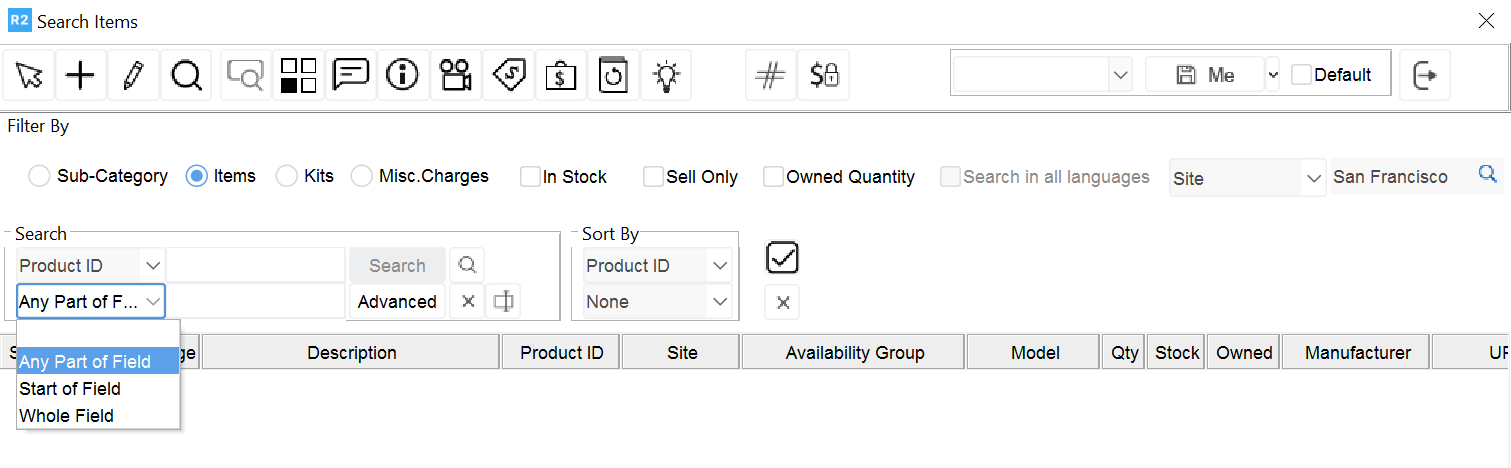Open the comment bubble notes icon
1511x468 pixels.
point(351,75)
